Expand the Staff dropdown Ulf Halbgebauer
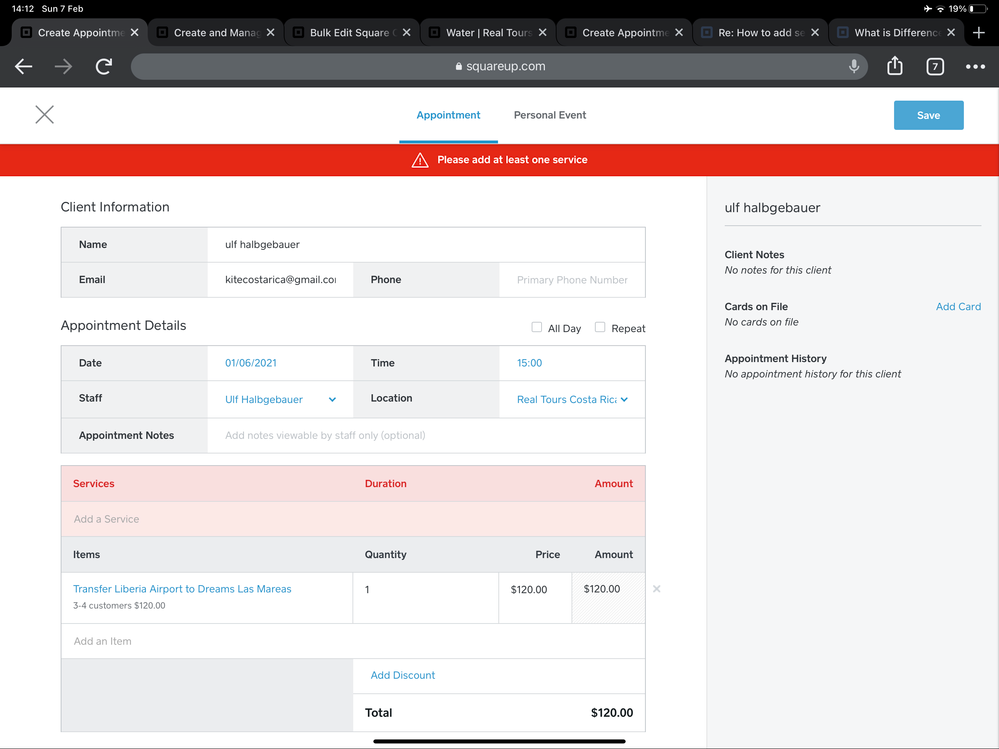 (280, 399)
